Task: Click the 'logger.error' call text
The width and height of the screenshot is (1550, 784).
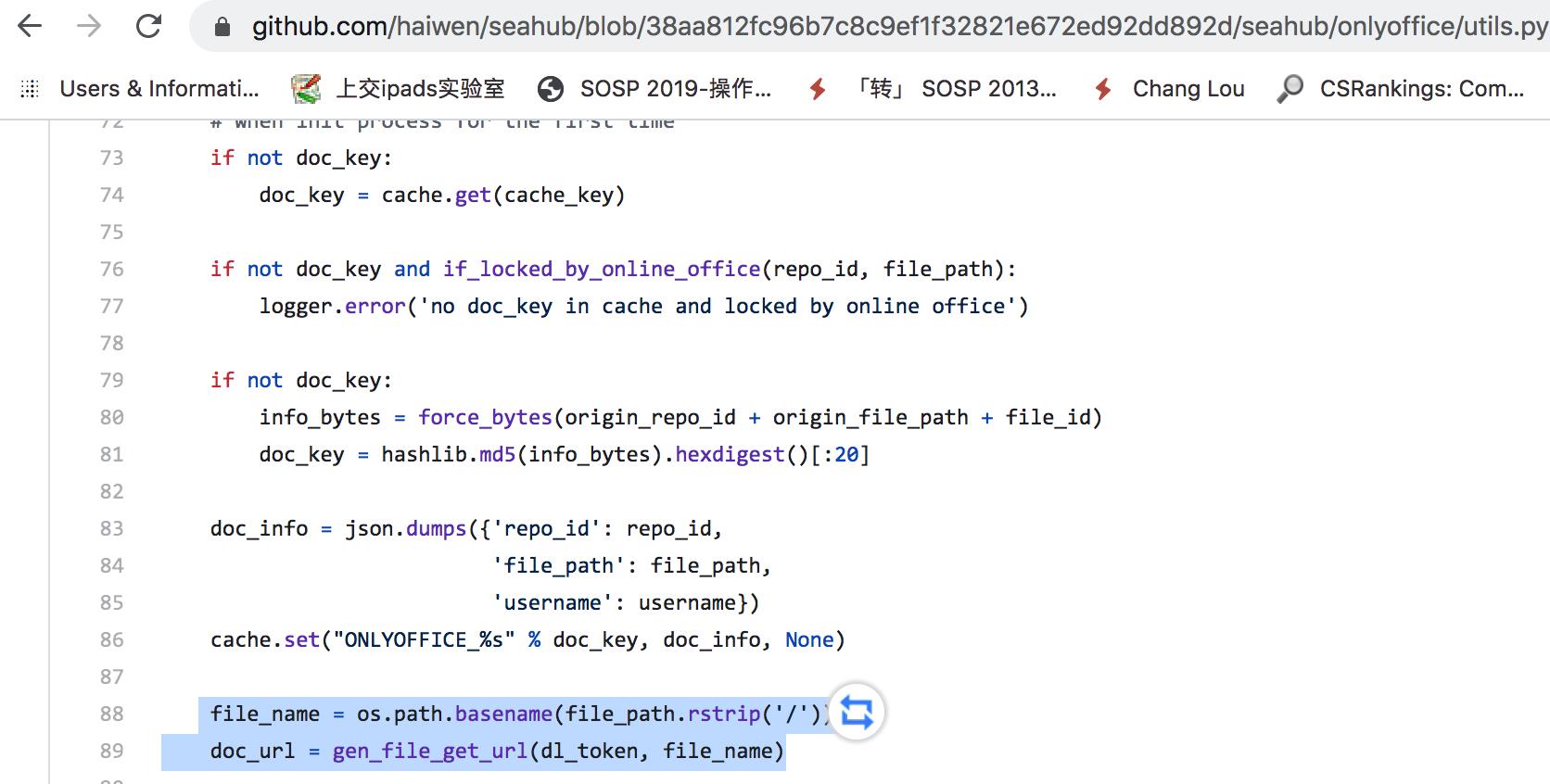Action: (333, 307)
